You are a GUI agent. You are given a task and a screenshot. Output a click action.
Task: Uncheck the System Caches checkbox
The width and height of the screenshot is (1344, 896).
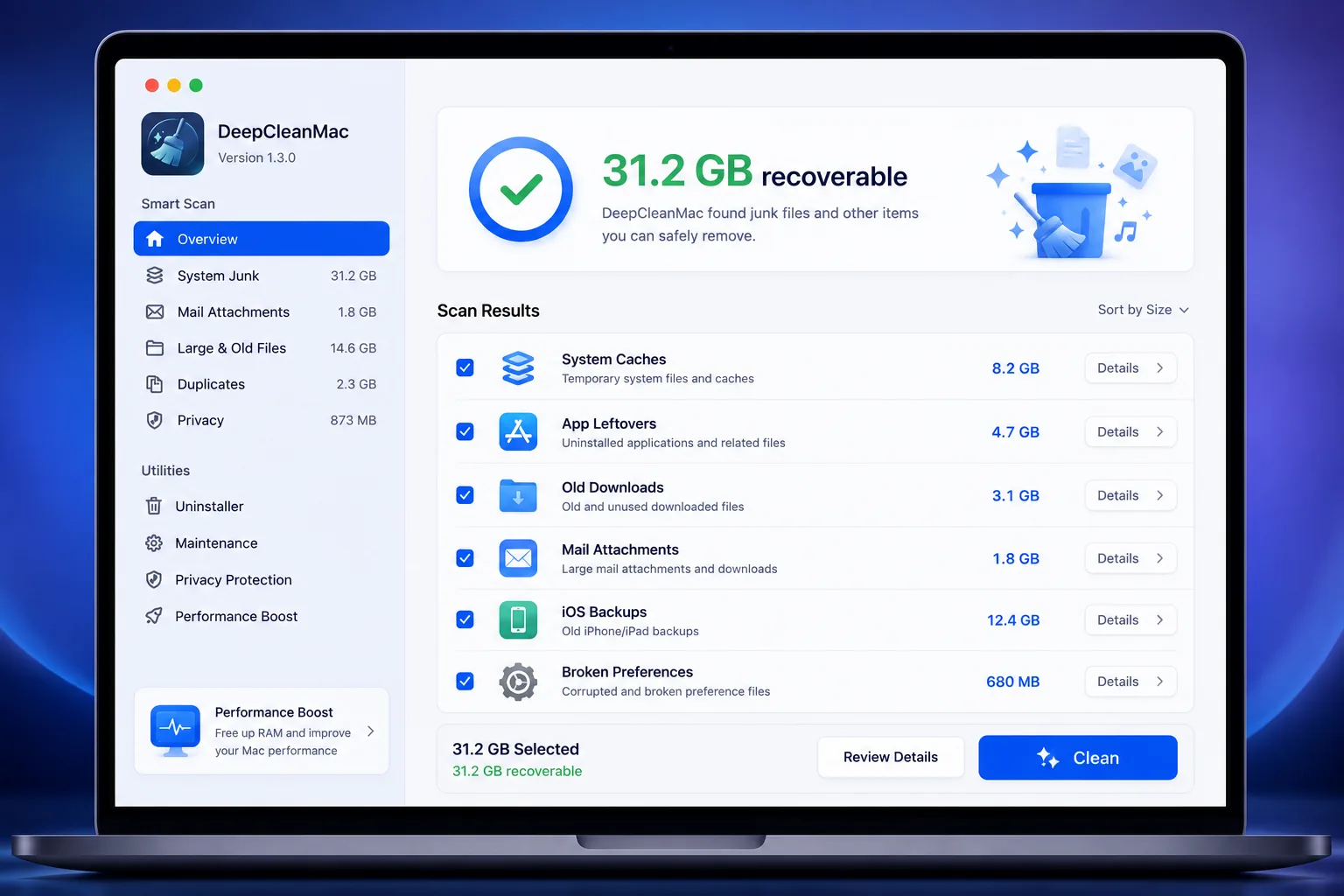tap(465, 367)
